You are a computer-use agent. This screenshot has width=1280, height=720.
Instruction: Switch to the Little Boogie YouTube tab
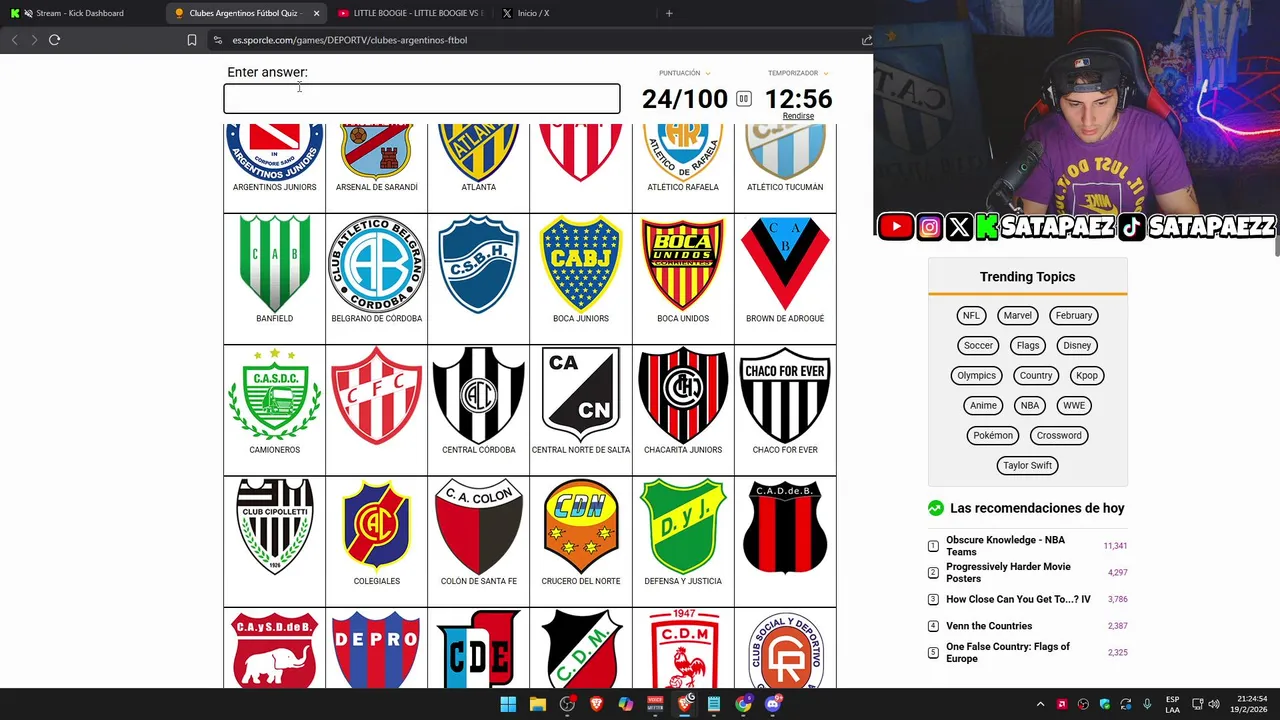[410, 13]
